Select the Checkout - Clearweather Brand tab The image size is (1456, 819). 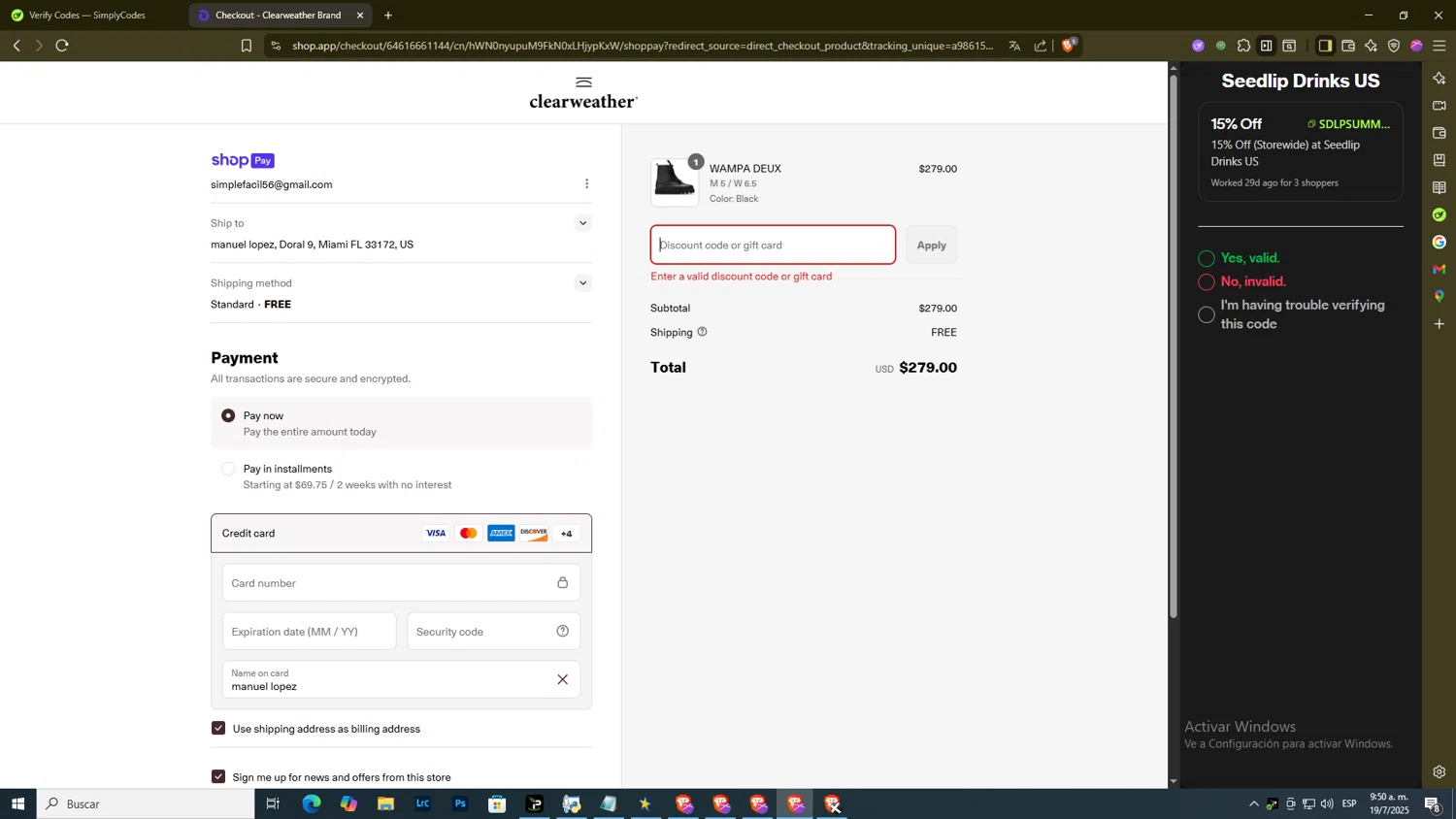point(278,16)
